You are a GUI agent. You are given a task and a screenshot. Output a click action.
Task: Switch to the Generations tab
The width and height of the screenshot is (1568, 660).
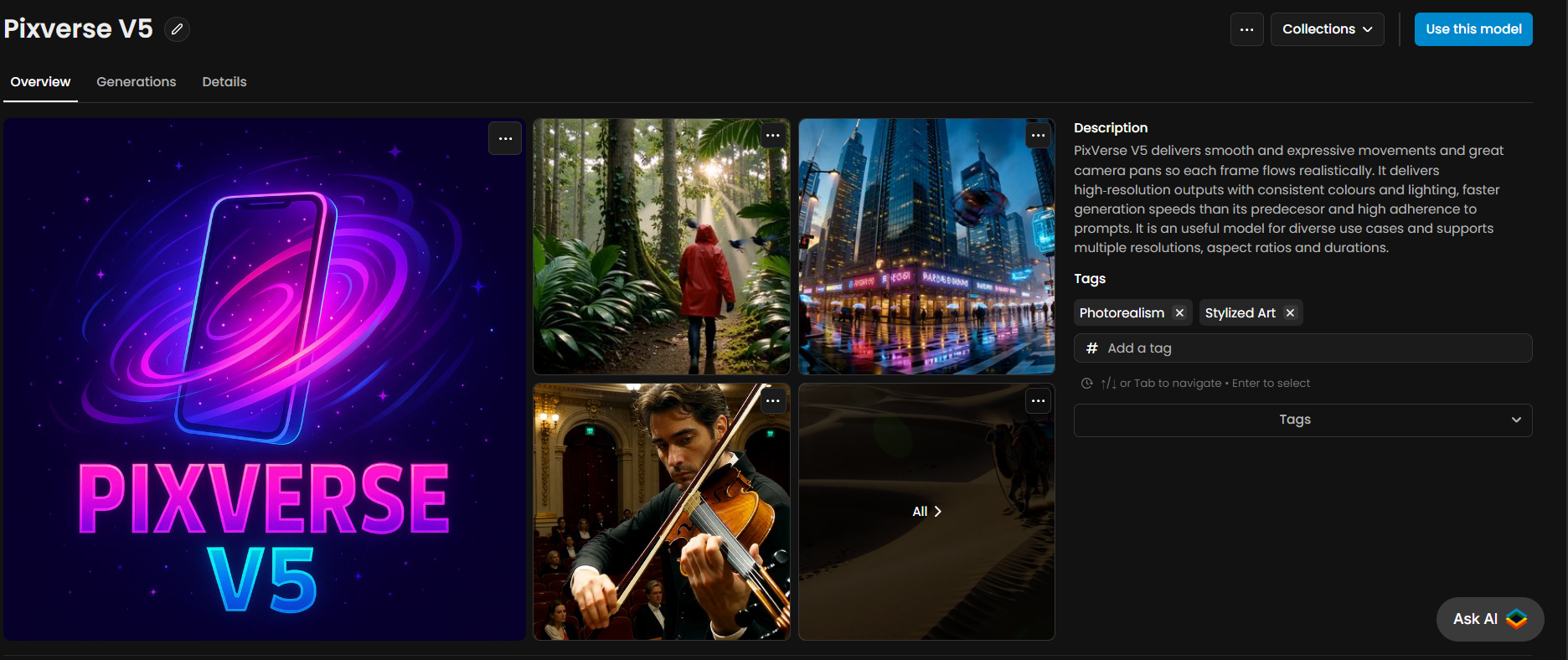point(137,82)
